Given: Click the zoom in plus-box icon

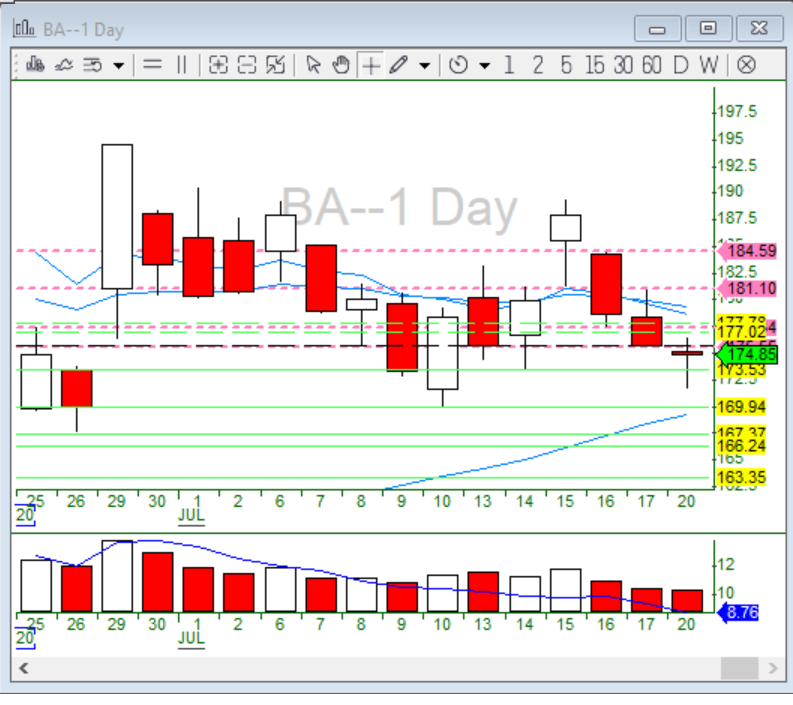Looking at the screenshot, I should pos(218,65).
